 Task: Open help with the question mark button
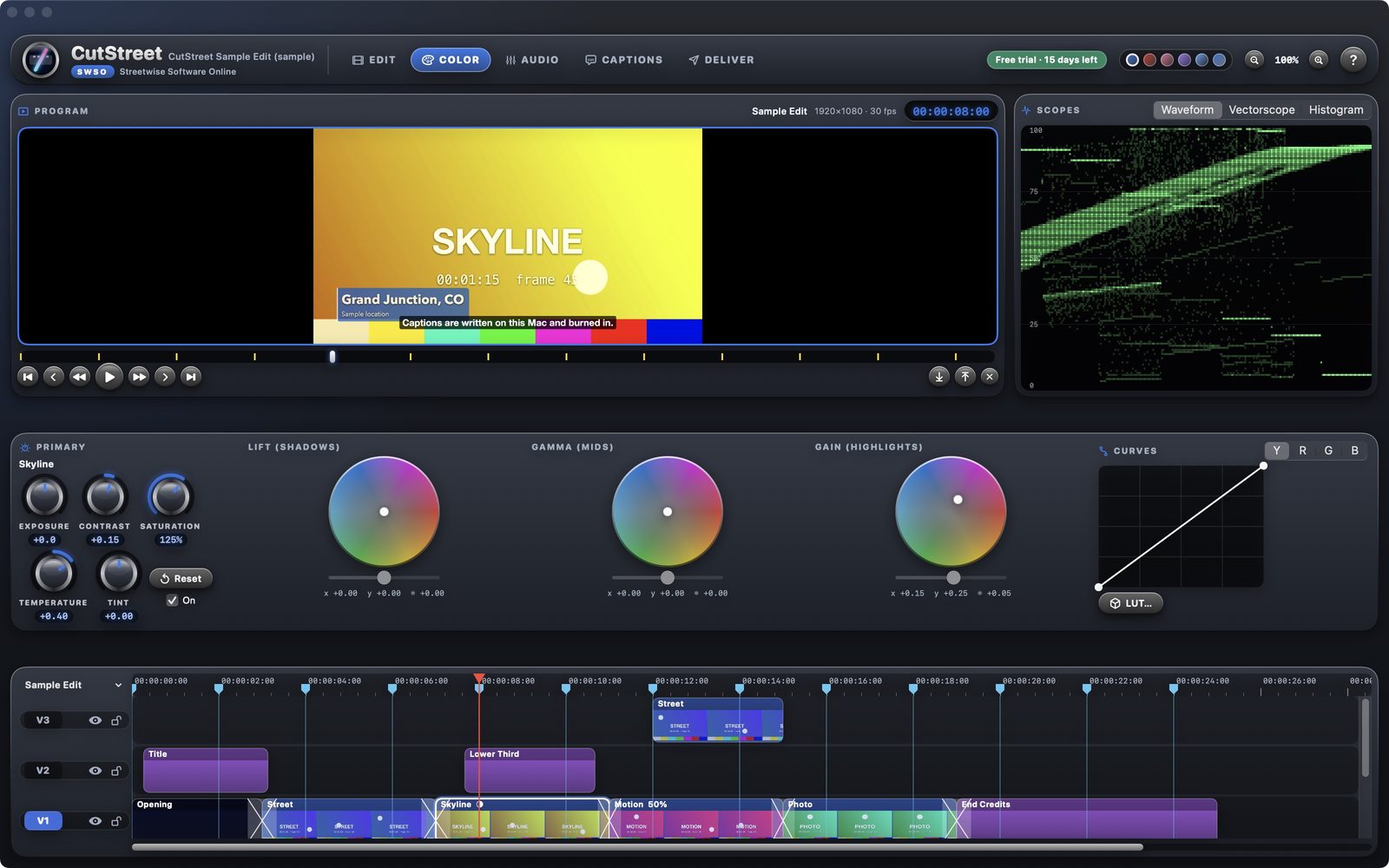click(1353, 59)
